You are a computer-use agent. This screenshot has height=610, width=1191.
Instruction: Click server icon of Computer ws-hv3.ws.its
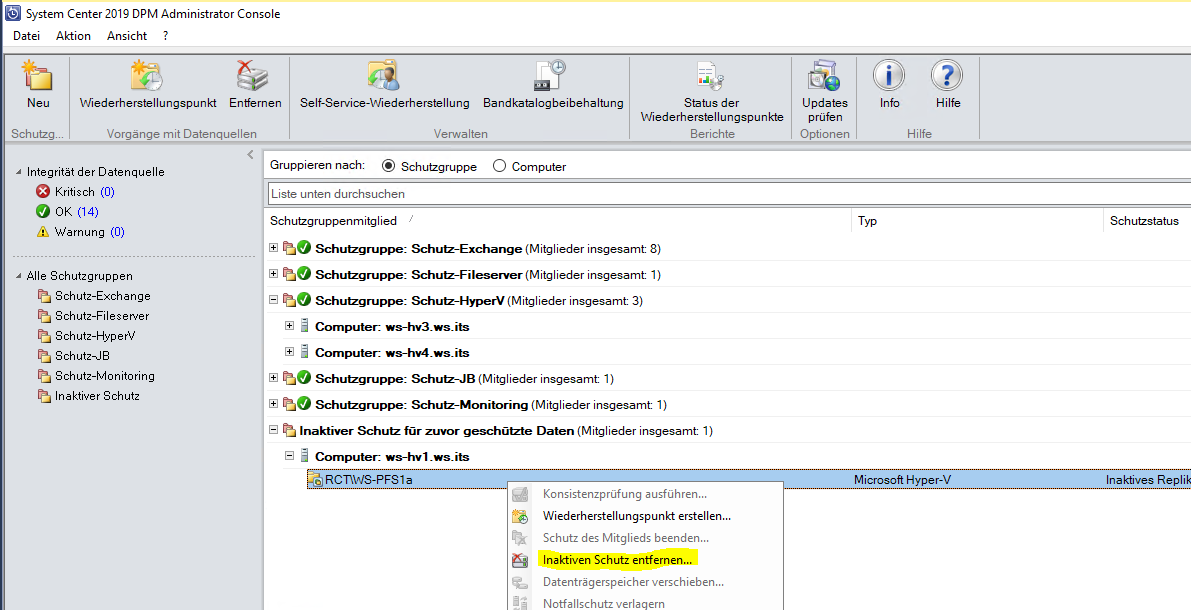click(305, 327)
